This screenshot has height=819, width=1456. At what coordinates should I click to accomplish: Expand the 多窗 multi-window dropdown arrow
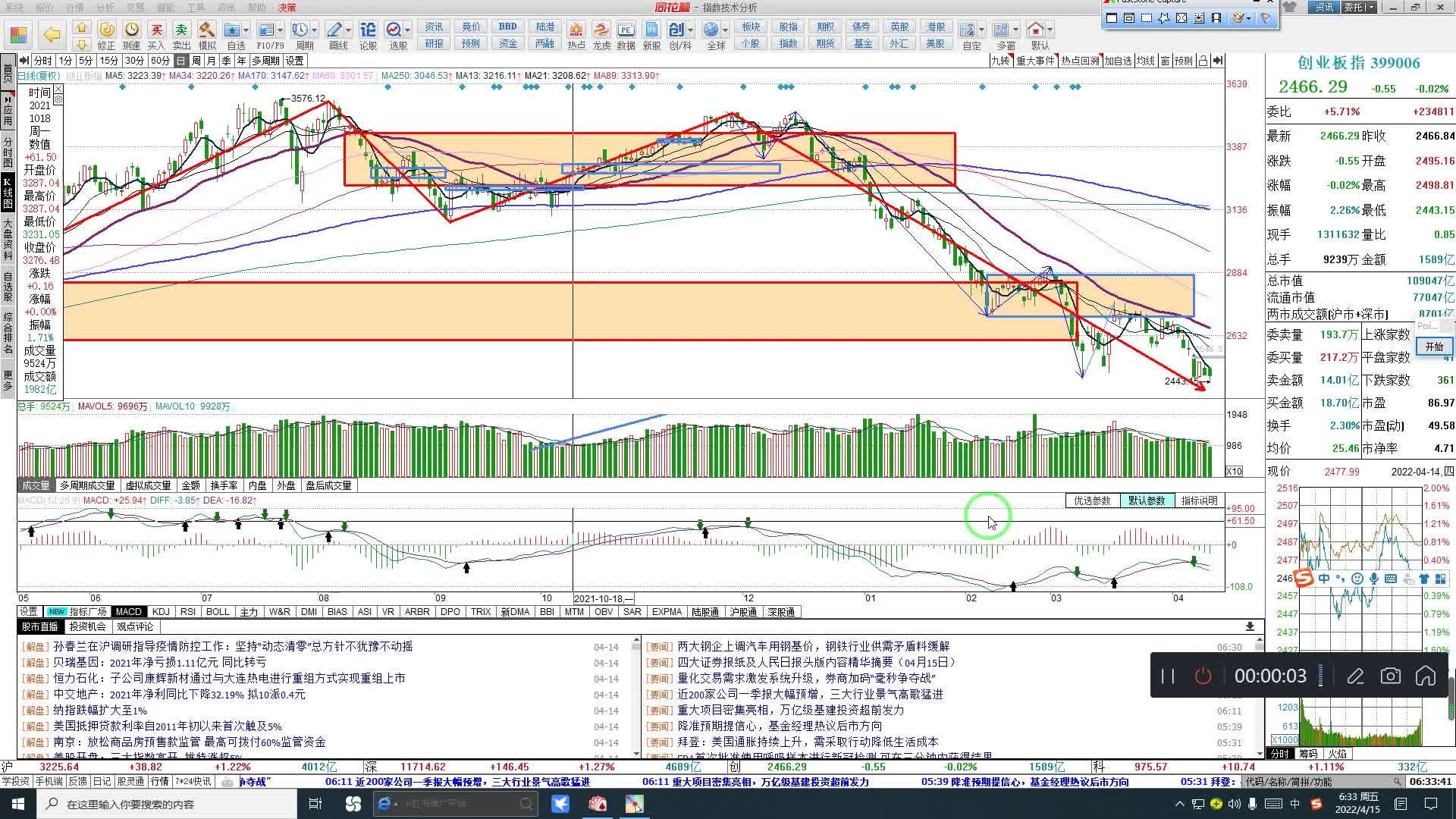[1016, 30]
